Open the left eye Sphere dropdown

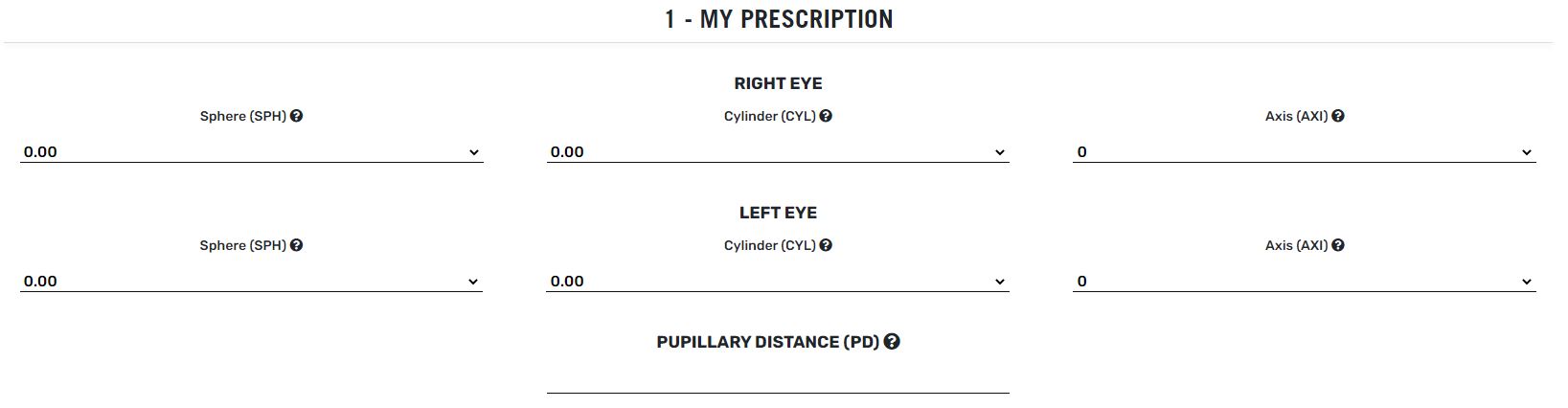251,281
